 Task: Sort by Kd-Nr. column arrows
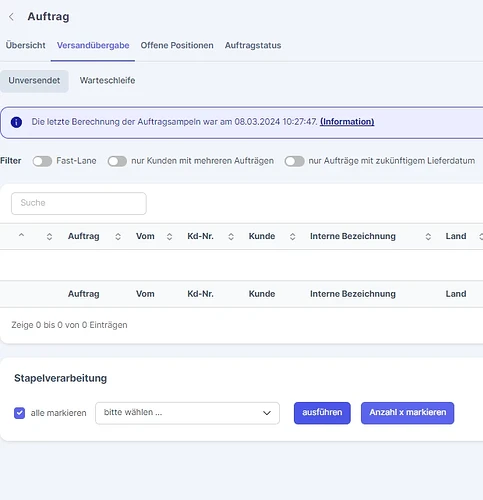(231, 237)
